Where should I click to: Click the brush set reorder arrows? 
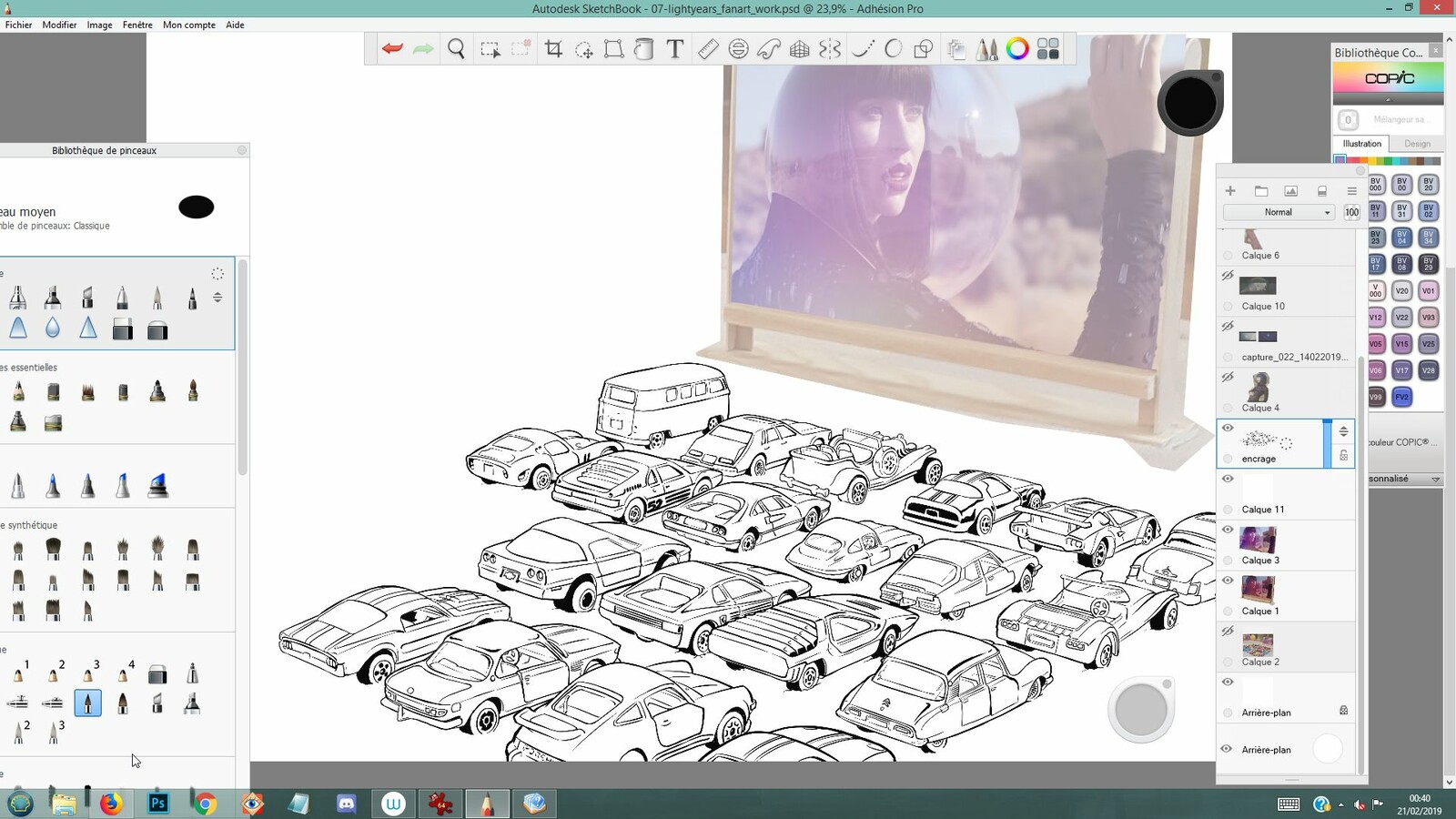(x=217, y=297)
